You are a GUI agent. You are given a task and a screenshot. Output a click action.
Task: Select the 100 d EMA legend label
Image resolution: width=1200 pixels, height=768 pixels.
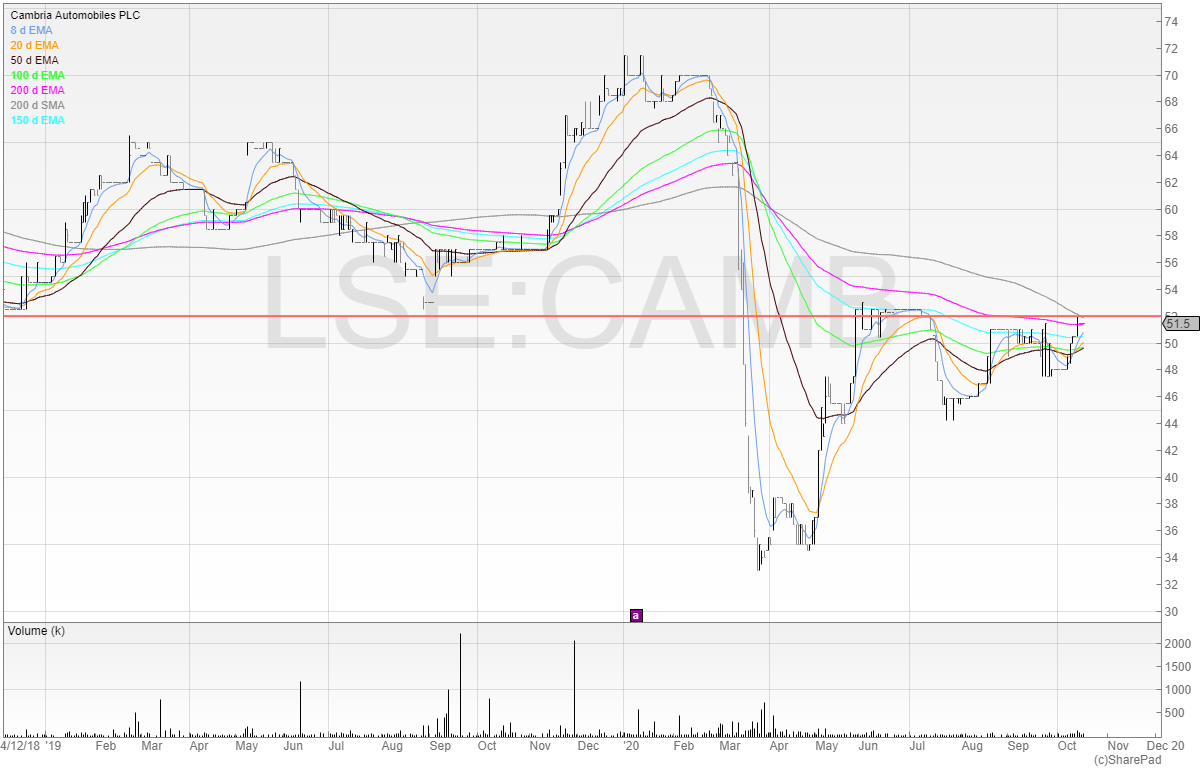[37, 75]
